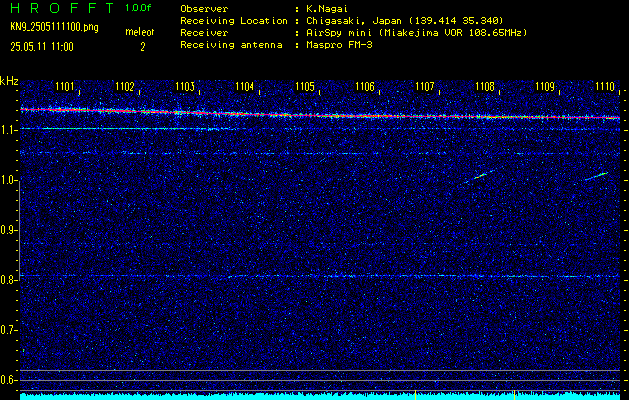Click the 1103 time marker

pyautogui.click(x=185, y=86)
